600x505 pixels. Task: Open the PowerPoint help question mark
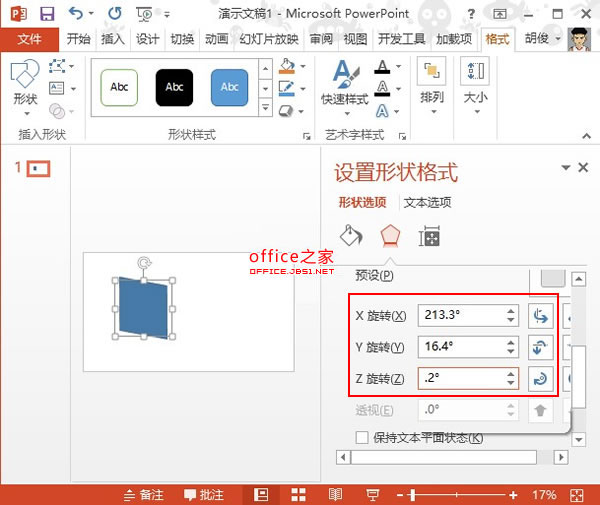click(x=471, y=15)
